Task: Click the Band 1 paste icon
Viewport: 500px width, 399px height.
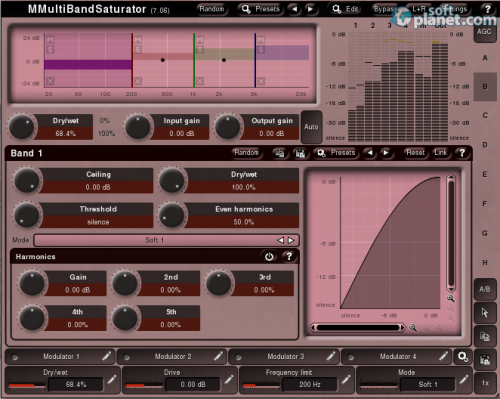Action: coord(300,153)
